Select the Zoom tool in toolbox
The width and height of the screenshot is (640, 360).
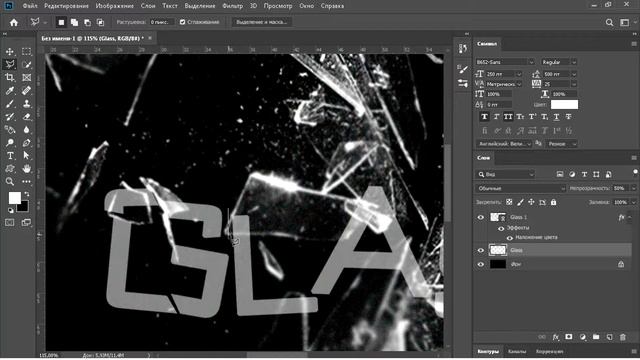coord(10,182)
